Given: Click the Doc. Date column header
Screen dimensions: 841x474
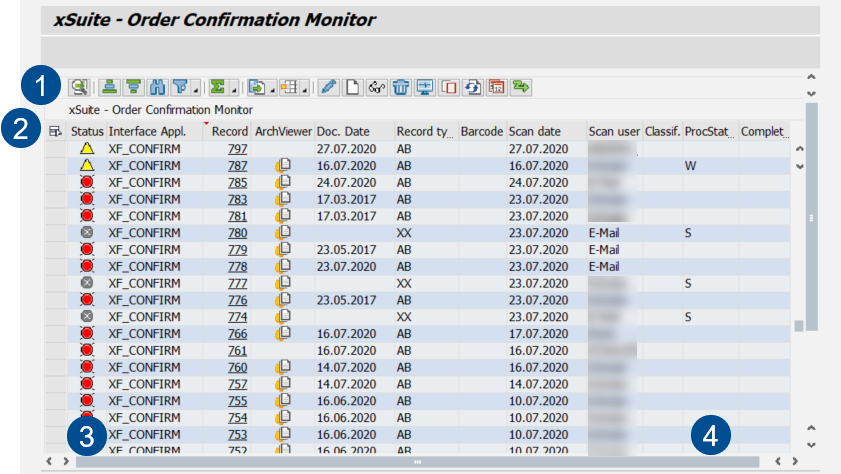Looking at the screenshot, I should click(x=355, y=131).
